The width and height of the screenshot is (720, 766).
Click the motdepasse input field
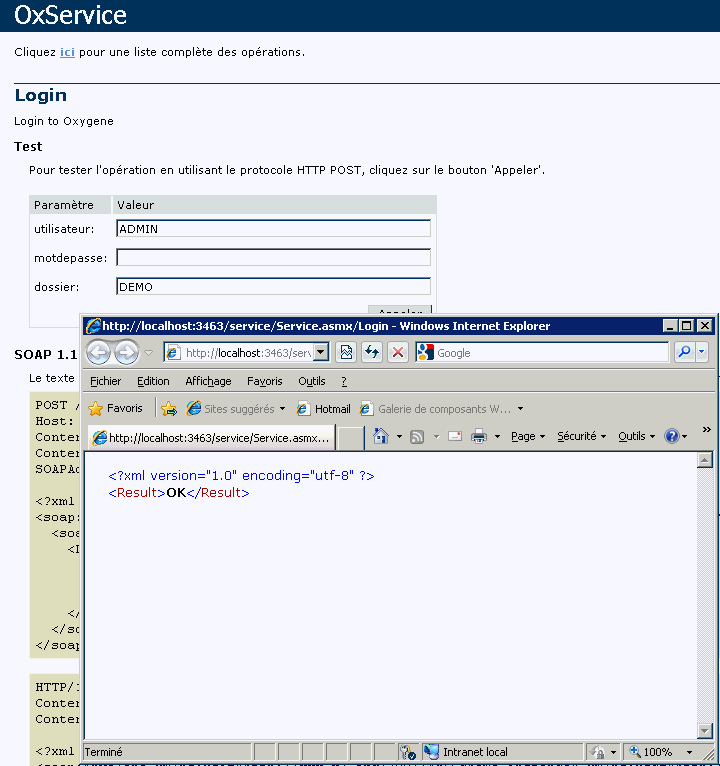point(274,257)
